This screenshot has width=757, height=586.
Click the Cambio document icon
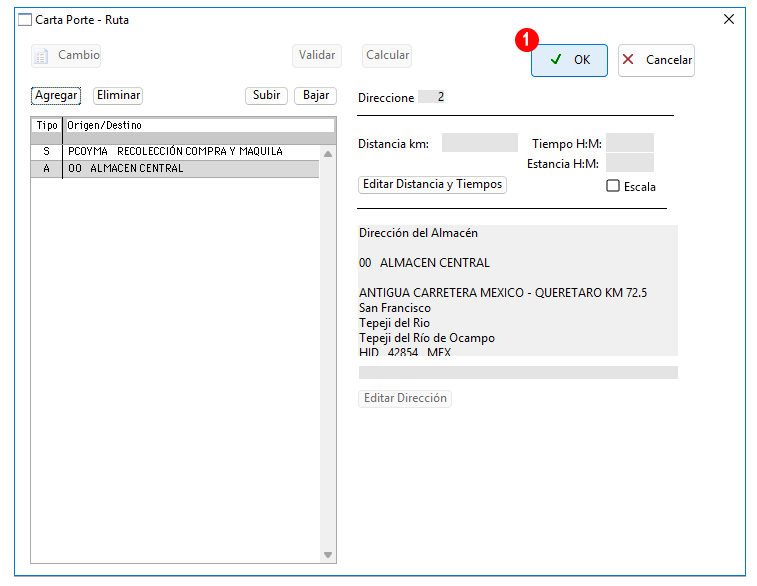(41, 56)
